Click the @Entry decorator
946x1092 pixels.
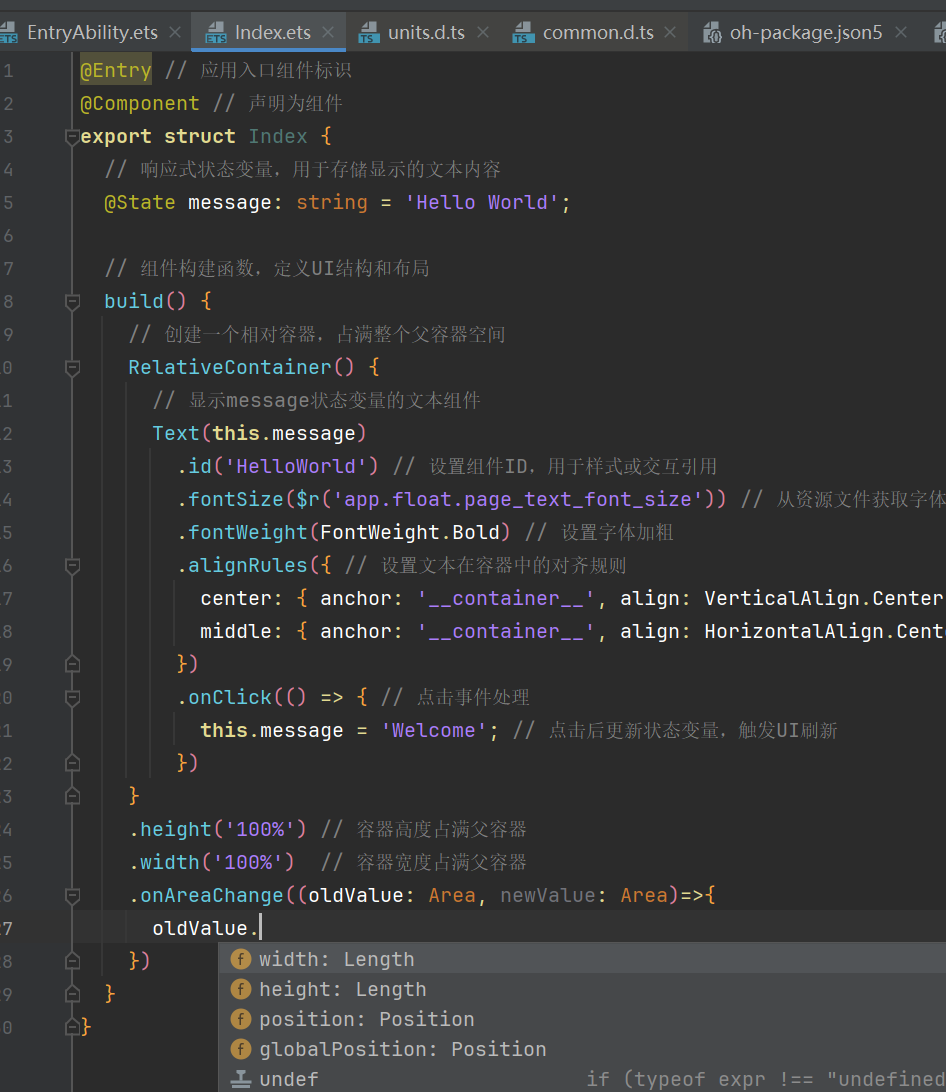point(116,70)
